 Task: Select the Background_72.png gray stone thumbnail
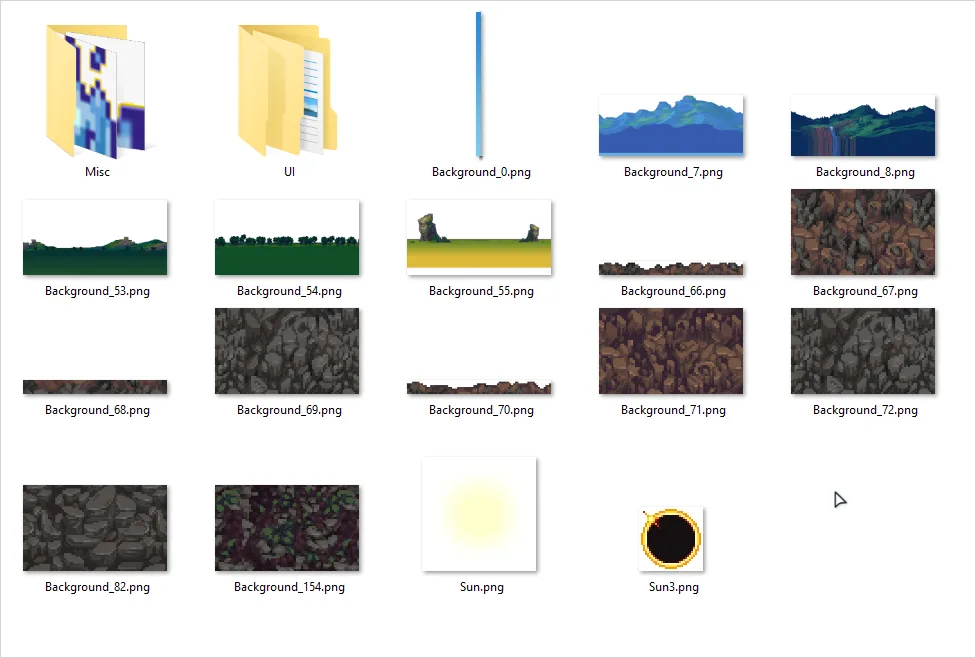click(x=863, y=351)
